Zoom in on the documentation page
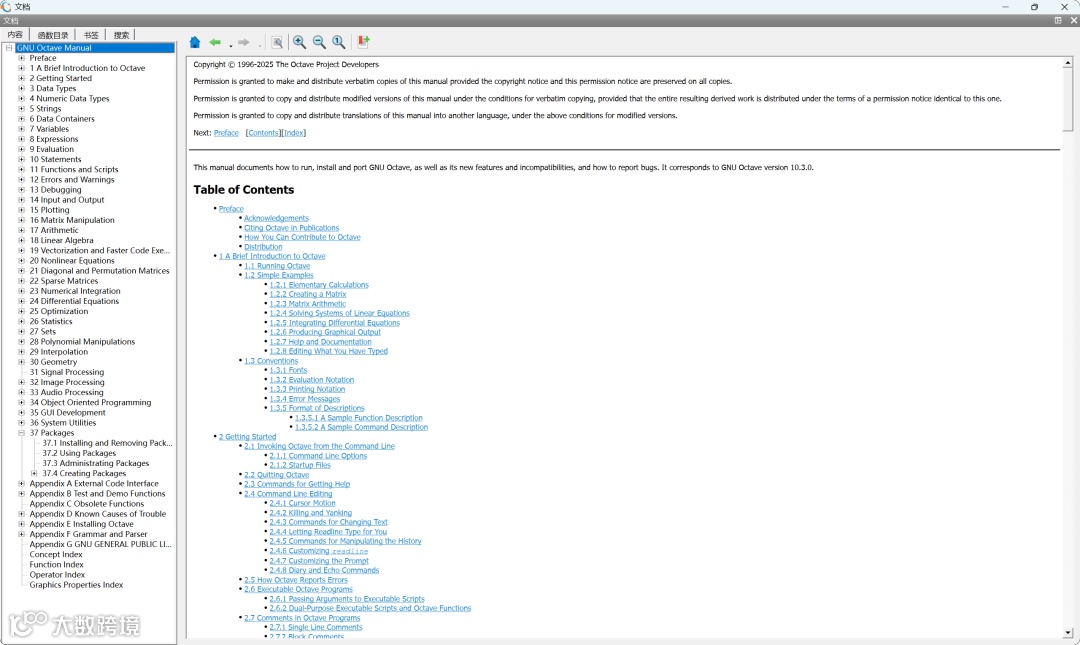 (x=300, y=42)
